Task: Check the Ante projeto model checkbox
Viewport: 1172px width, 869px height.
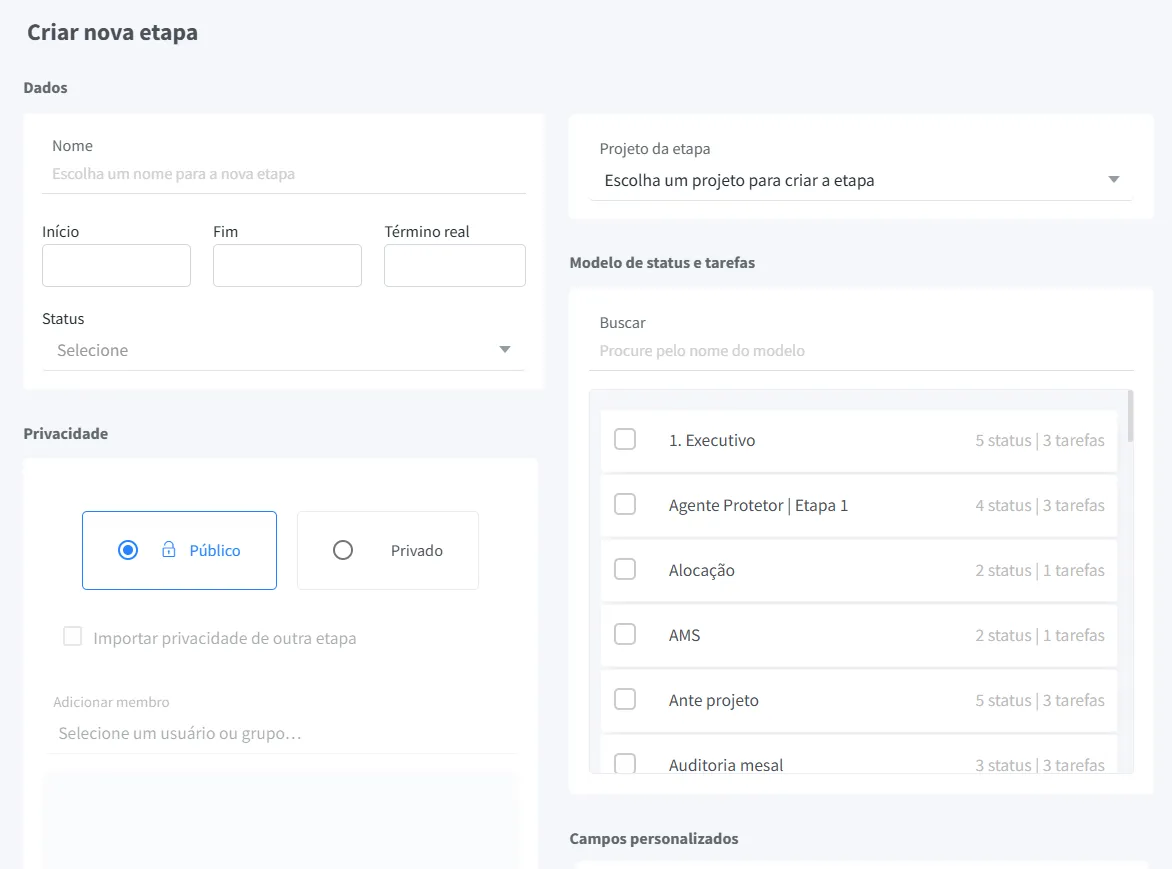Action: [625, 699]
